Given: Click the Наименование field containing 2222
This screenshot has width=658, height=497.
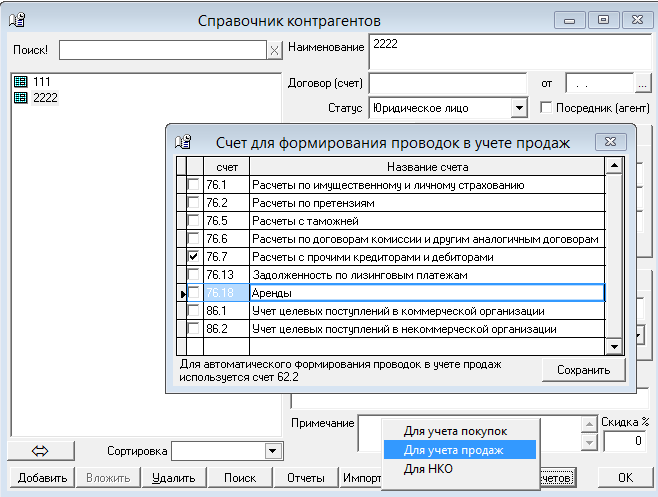Looking at the screenshot, I should coord(510,52).
